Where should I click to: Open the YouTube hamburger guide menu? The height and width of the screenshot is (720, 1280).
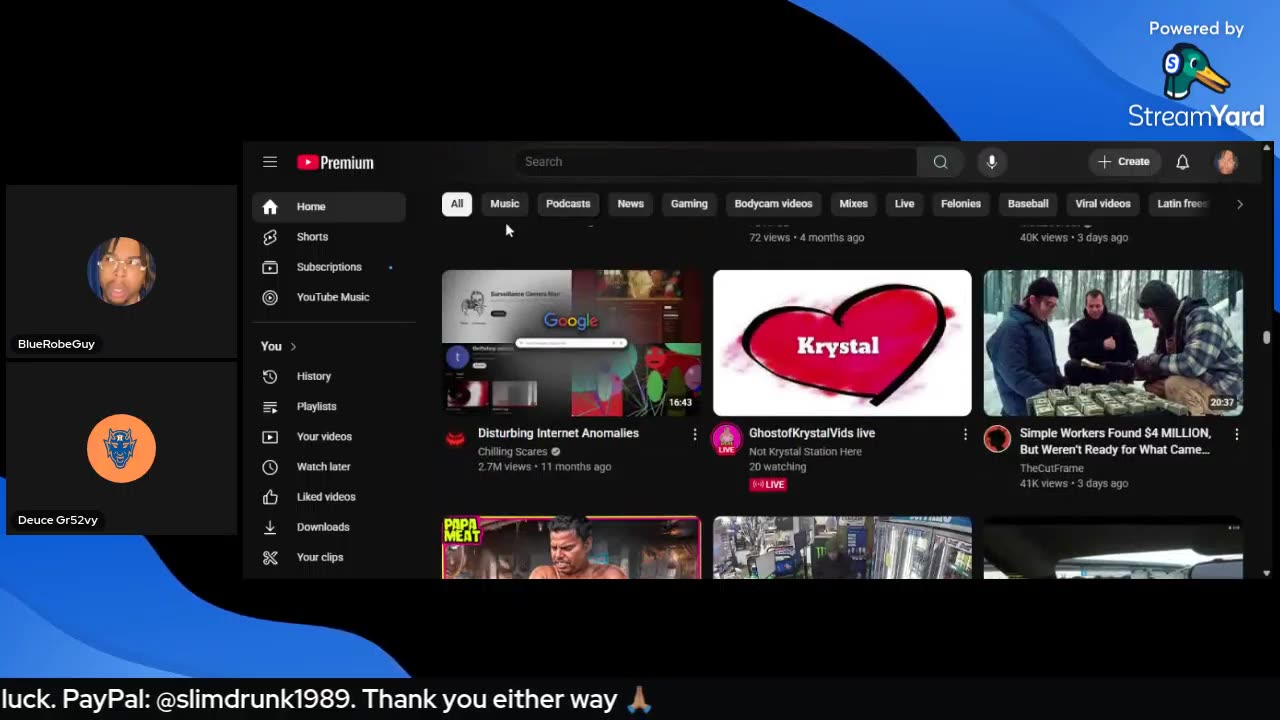point(270,162)
